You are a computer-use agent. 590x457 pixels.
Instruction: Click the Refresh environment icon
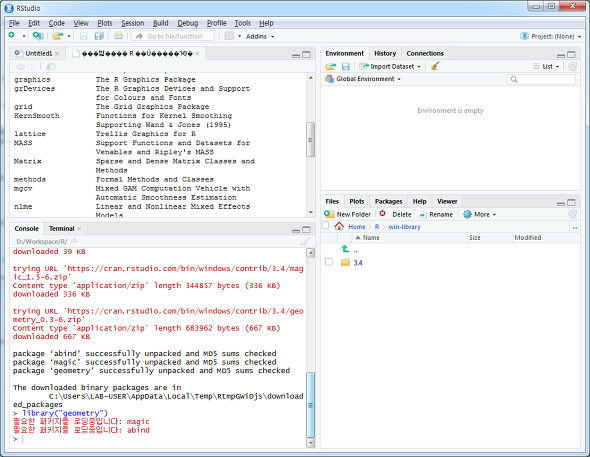click(573, 67)
